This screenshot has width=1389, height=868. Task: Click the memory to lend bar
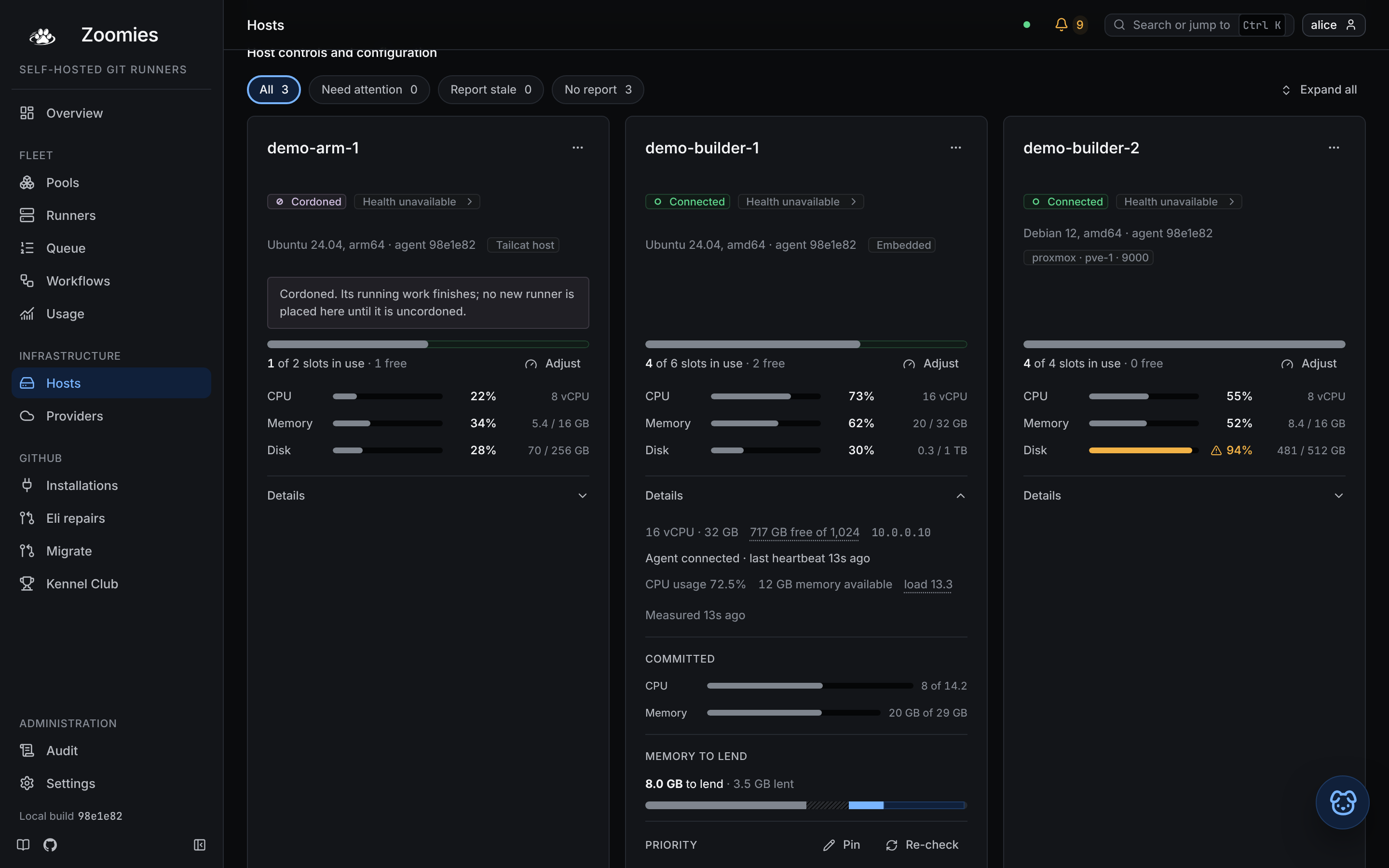(x=806, y=805)
